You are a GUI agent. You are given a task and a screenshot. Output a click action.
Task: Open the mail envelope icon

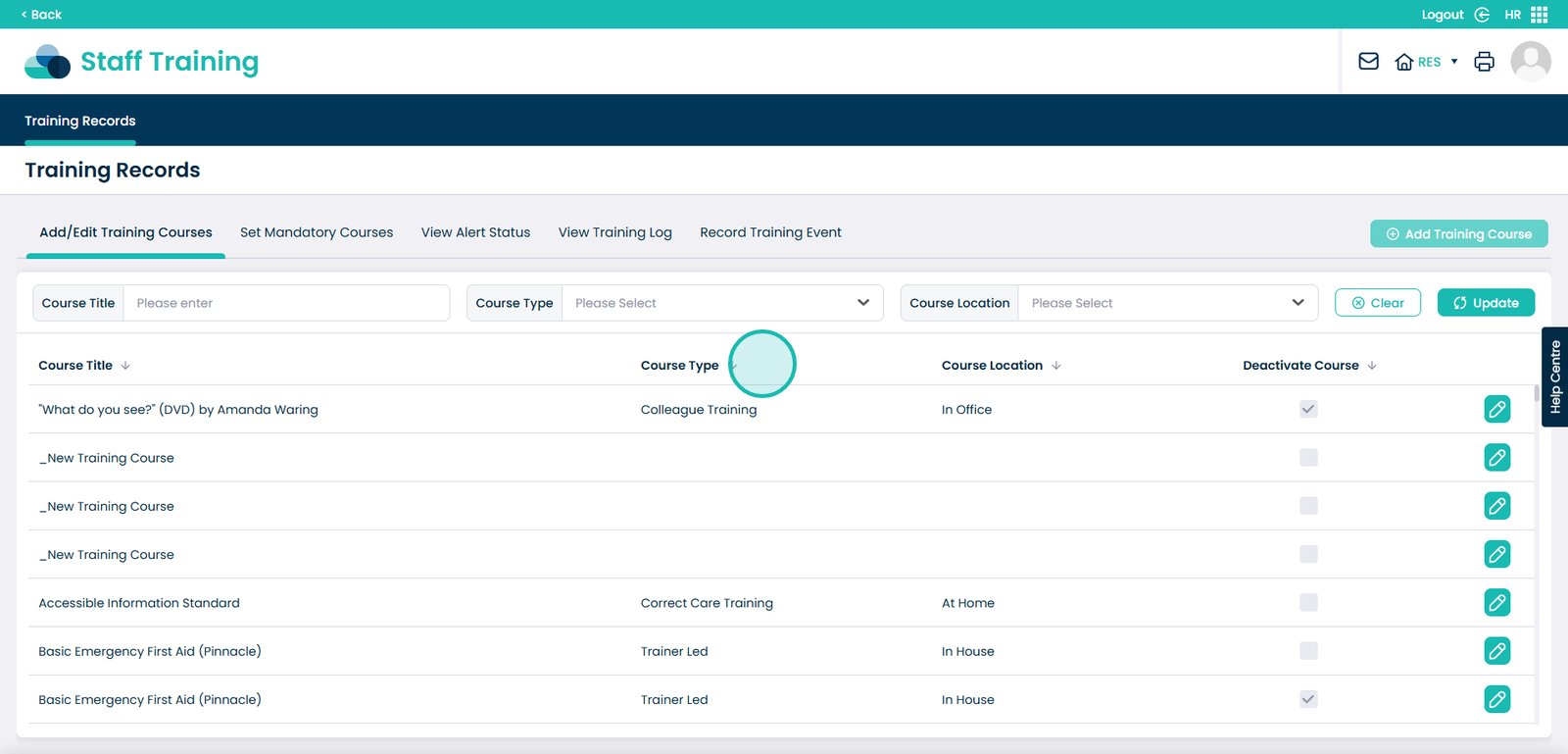click(1368, 62)
